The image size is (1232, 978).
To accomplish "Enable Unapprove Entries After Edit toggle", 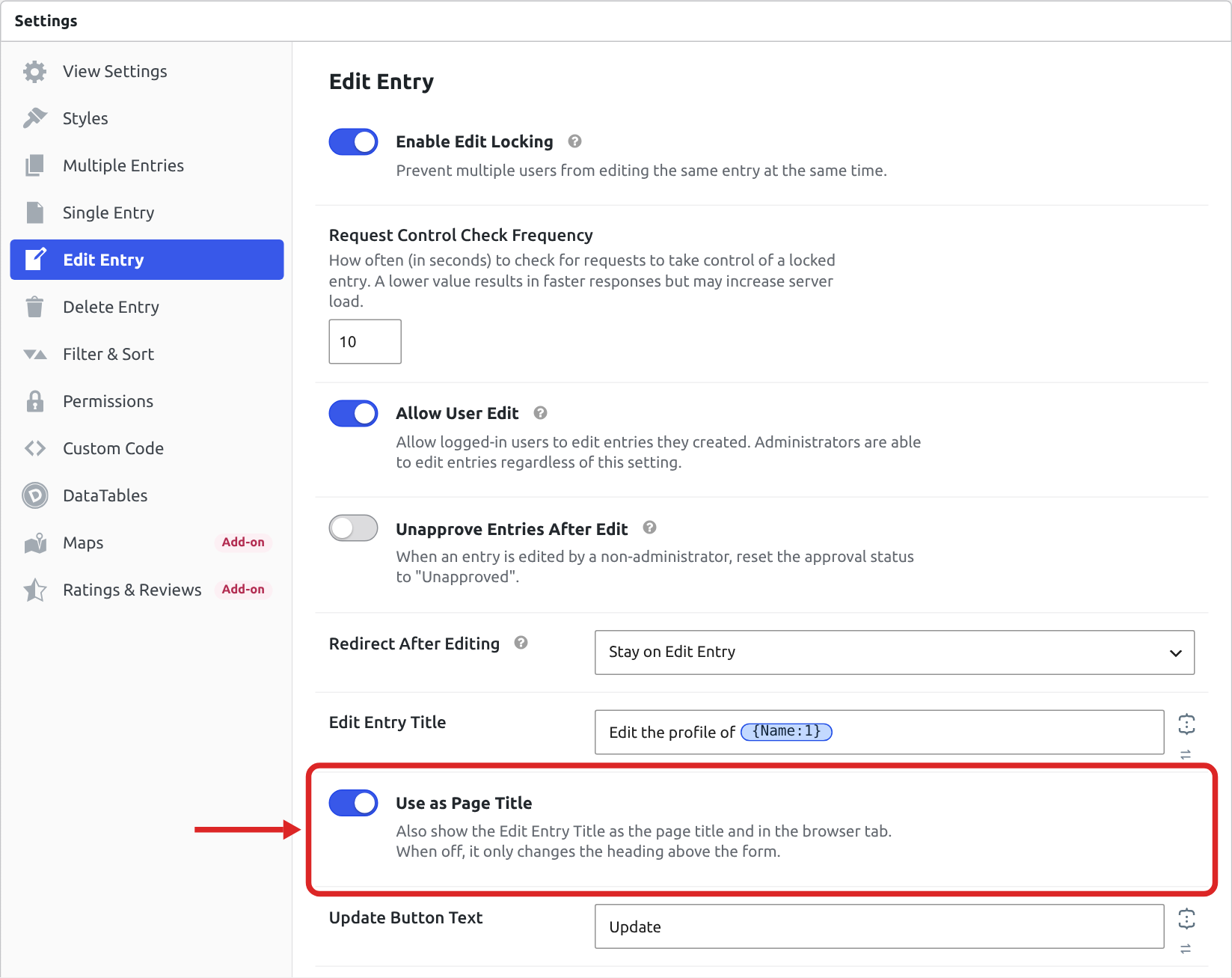I will (x=353, y=528).
